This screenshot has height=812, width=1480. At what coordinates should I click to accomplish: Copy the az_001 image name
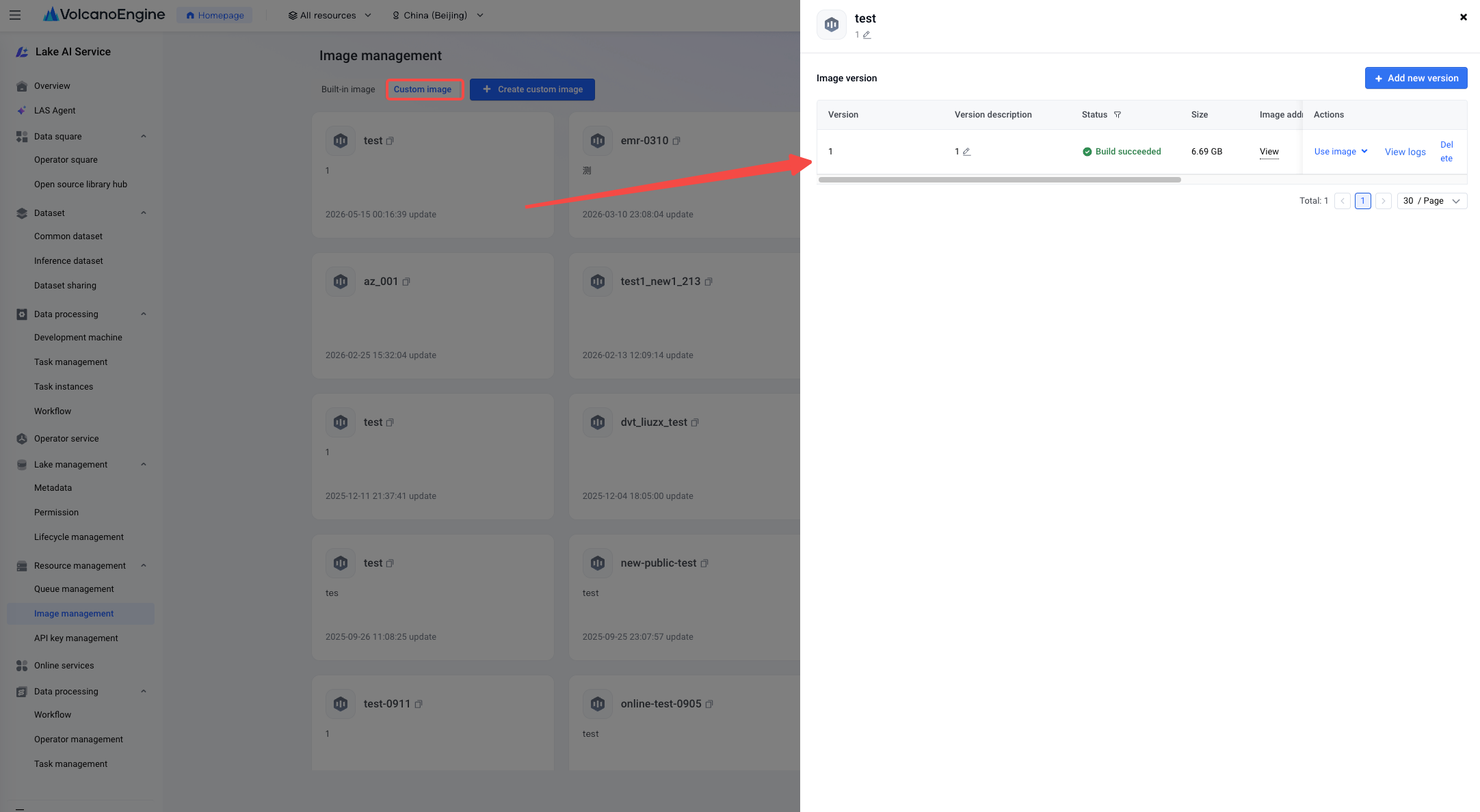[x=406, y=282]
